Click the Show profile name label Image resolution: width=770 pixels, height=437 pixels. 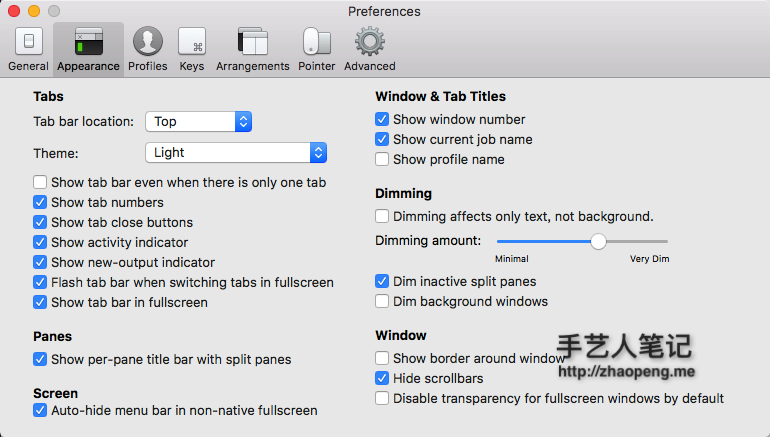point(448,160)
